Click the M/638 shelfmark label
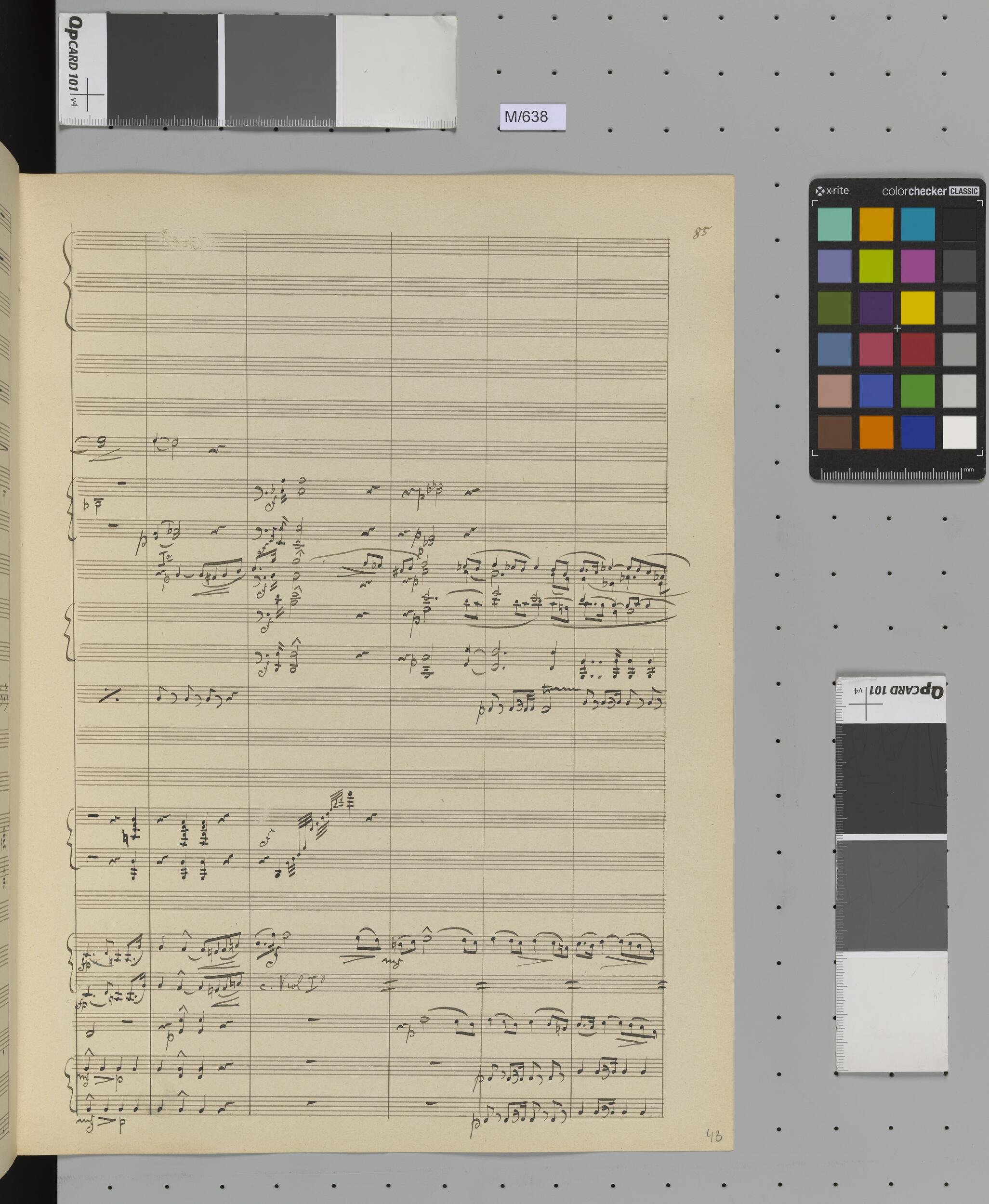This screenshot has width=989, height=1204. 526,117
